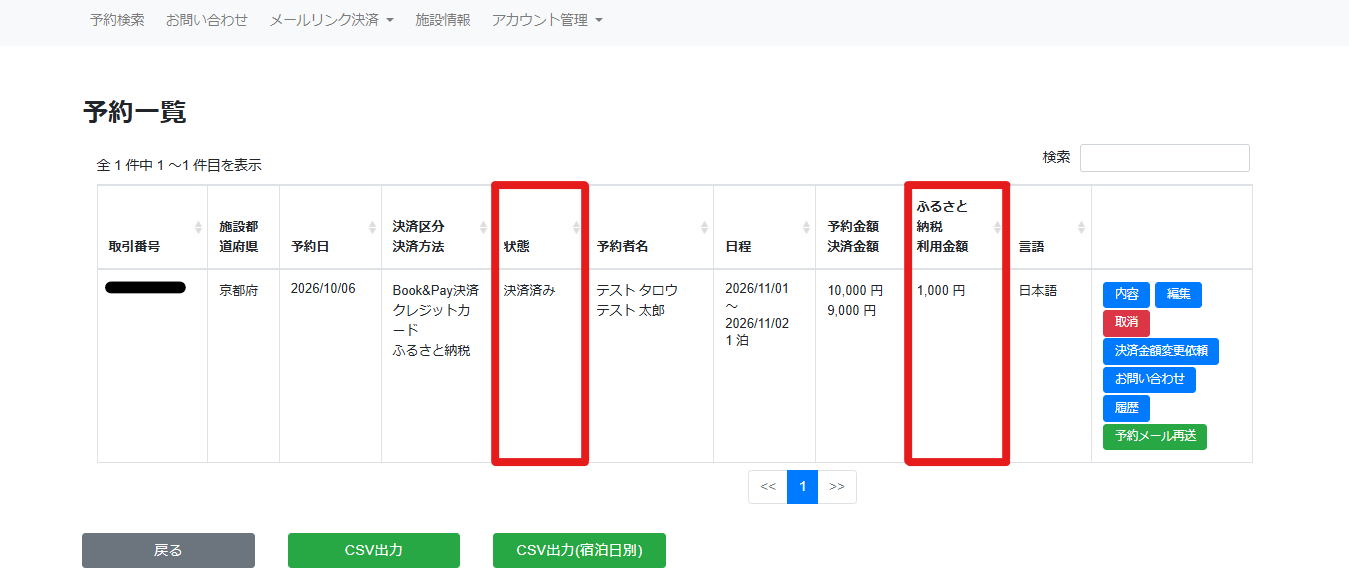Click the 編集 edit button
Screen dimensions: 1349x584
pos(1178,295)
